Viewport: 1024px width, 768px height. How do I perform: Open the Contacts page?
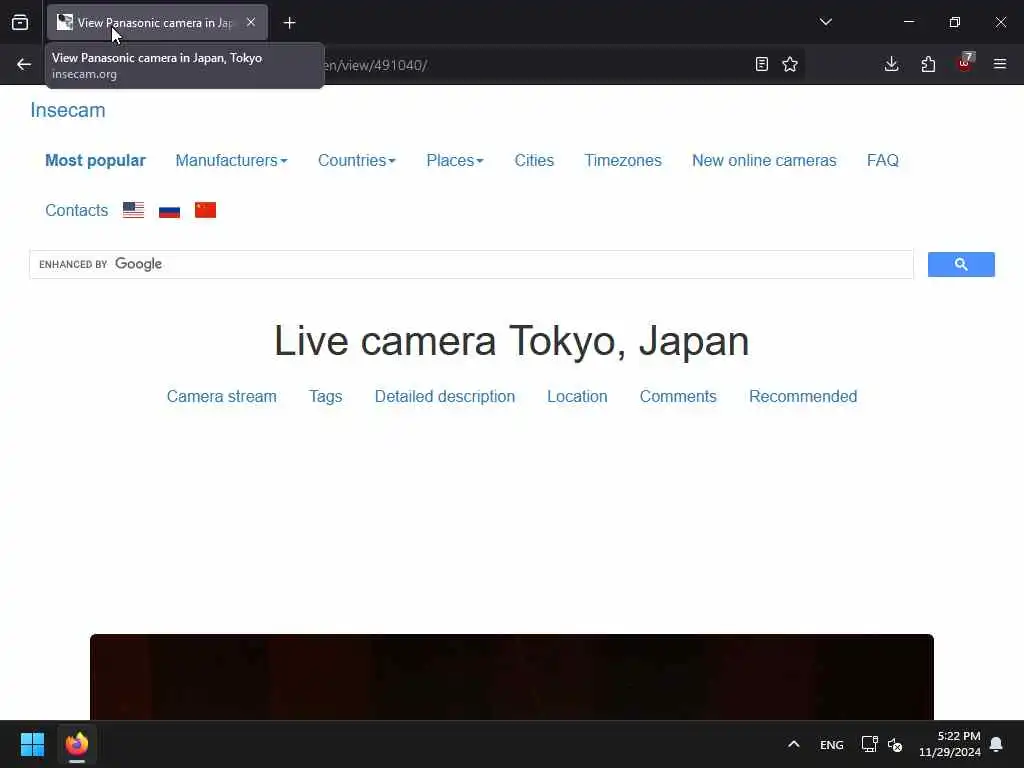[76, 210]
